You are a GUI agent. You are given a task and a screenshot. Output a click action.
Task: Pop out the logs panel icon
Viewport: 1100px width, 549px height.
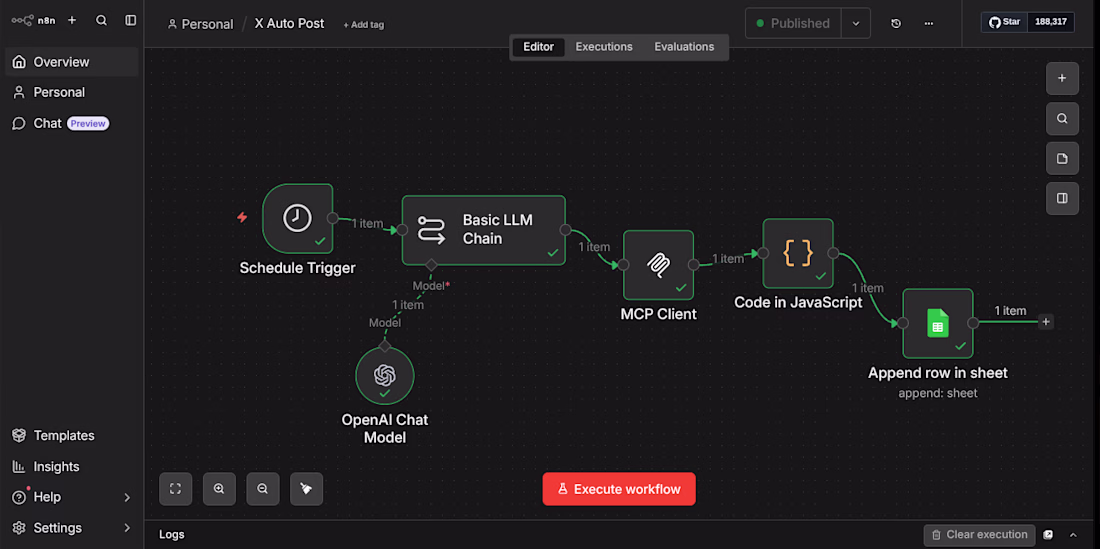[1048, 534]
